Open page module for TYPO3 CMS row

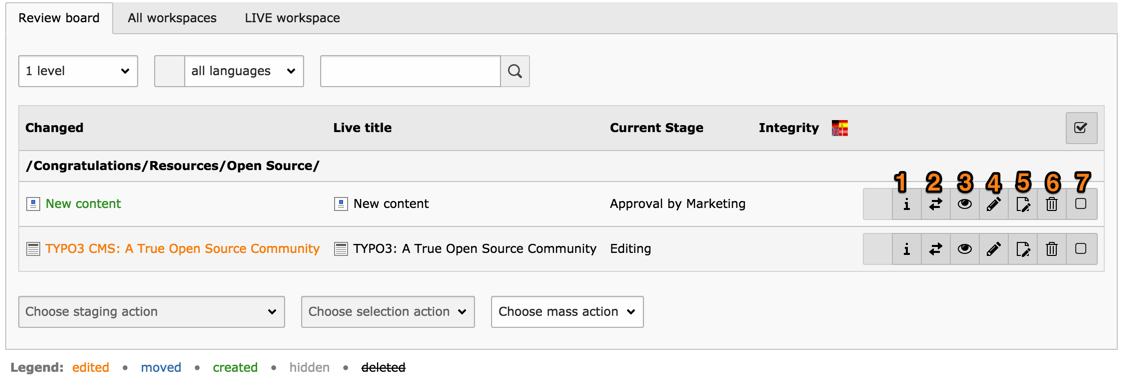(1023, 249)
